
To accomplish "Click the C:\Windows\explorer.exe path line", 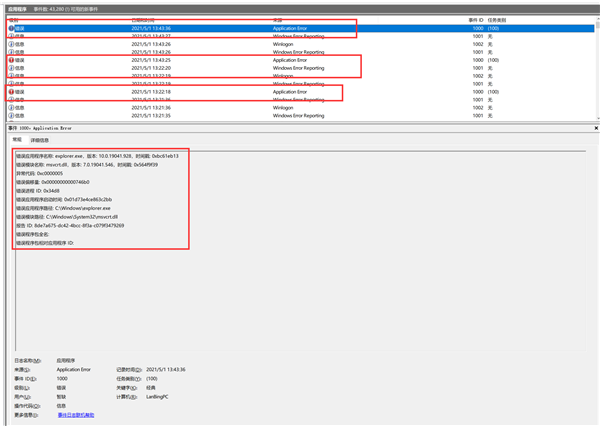I will pos(63,209).
